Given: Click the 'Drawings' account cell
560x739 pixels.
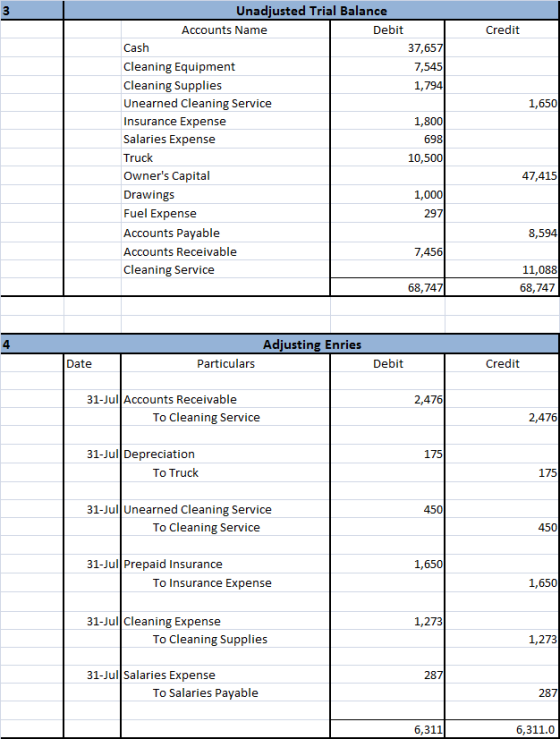Looking at the screenshot, I should [x=225, y=195].
